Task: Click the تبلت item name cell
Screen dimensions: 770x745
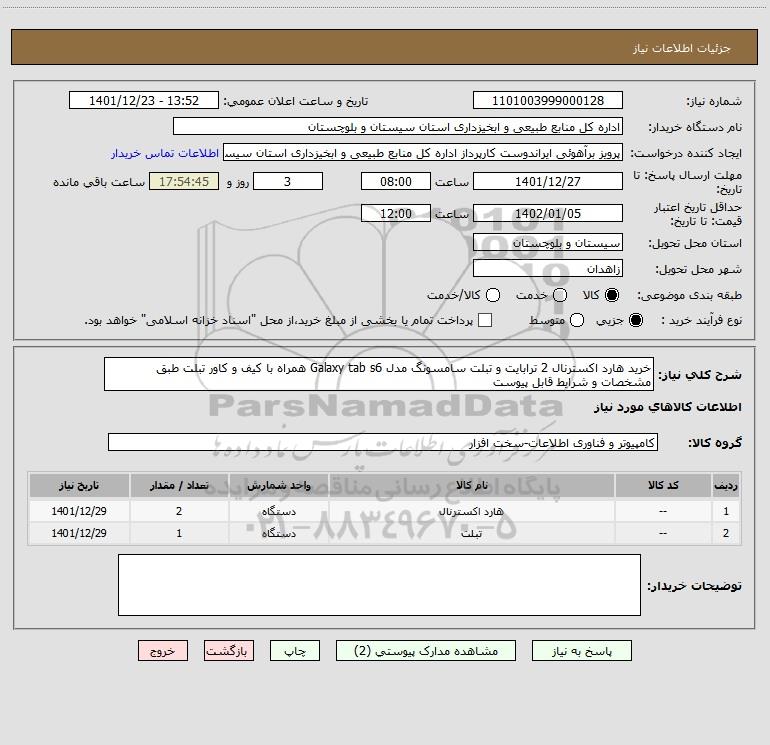Action: click(x=471, y=533)
